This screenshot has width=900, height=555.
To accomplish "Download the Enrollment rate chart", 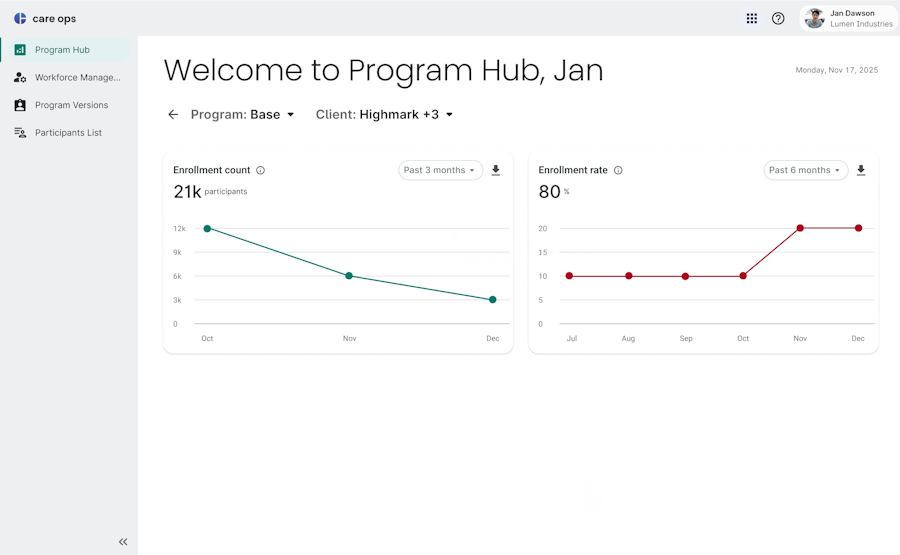I will click(861, 170).
